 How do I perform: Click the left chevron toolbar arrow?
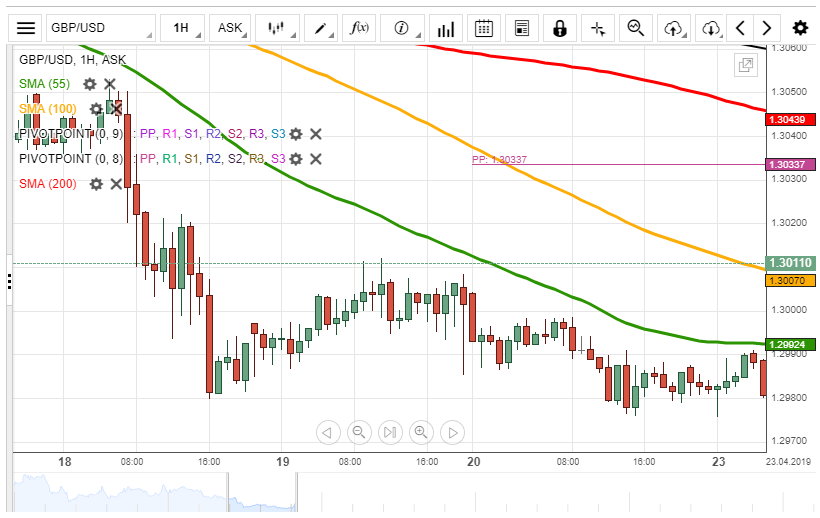pos(740,28)
